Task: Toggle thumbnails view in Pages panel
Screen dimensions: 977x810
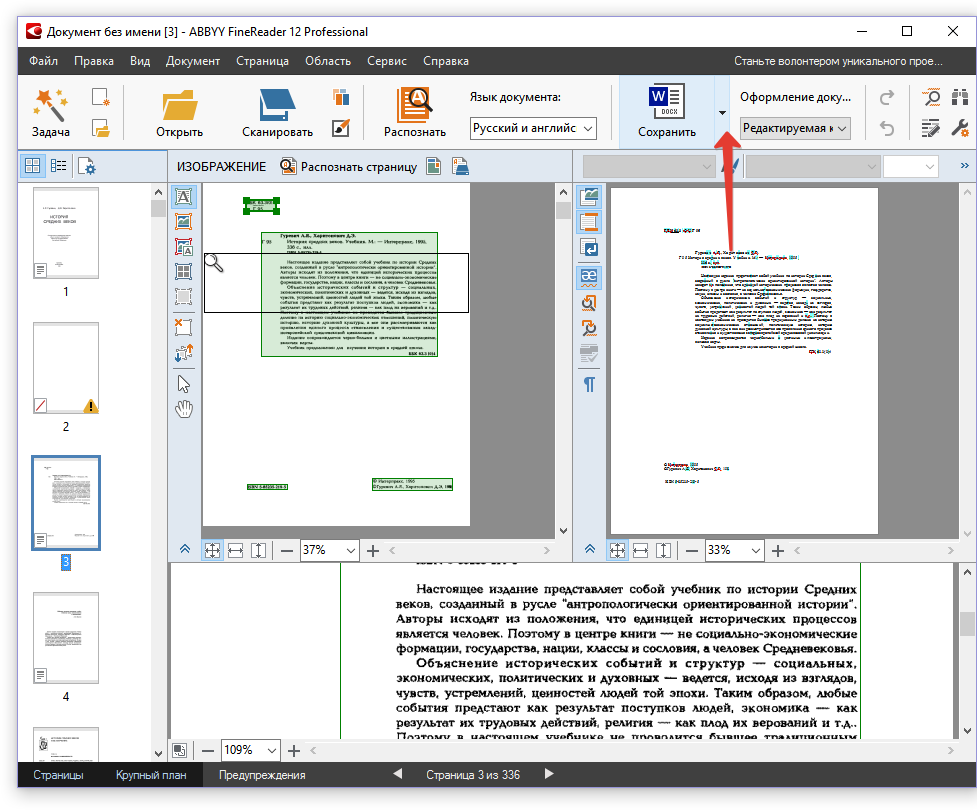Action: [x=33, y=166]
